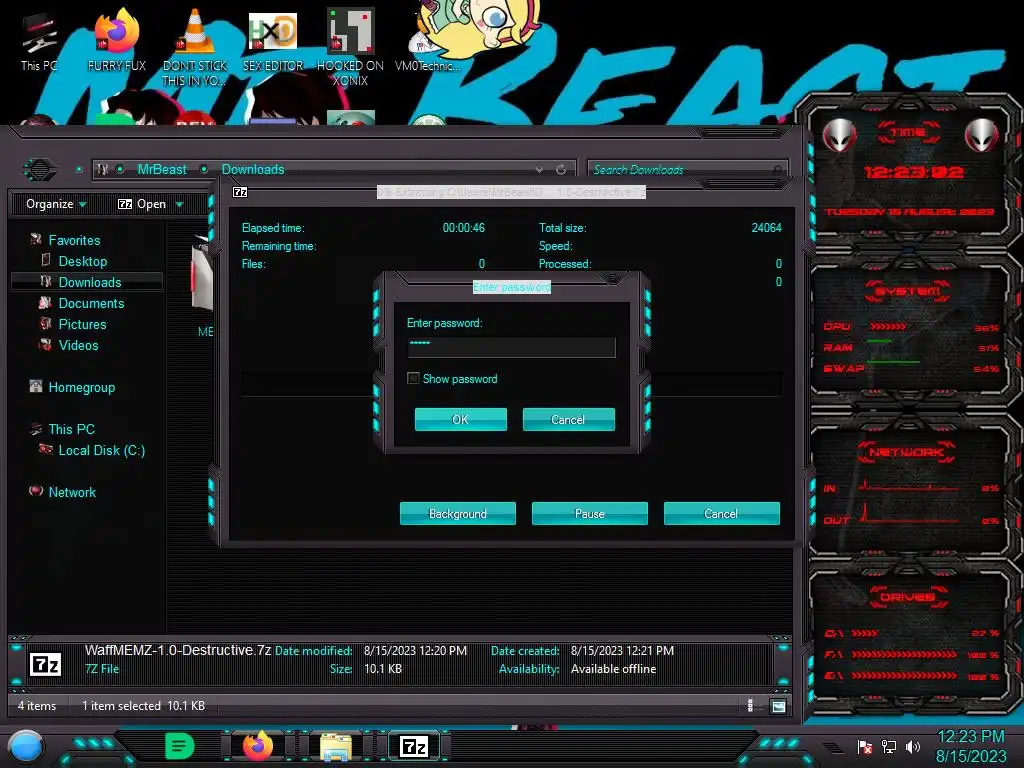This screenshot has width=1024, height=768.
Task: Click OK in the Enter password dialog
Action: point(460,419)
